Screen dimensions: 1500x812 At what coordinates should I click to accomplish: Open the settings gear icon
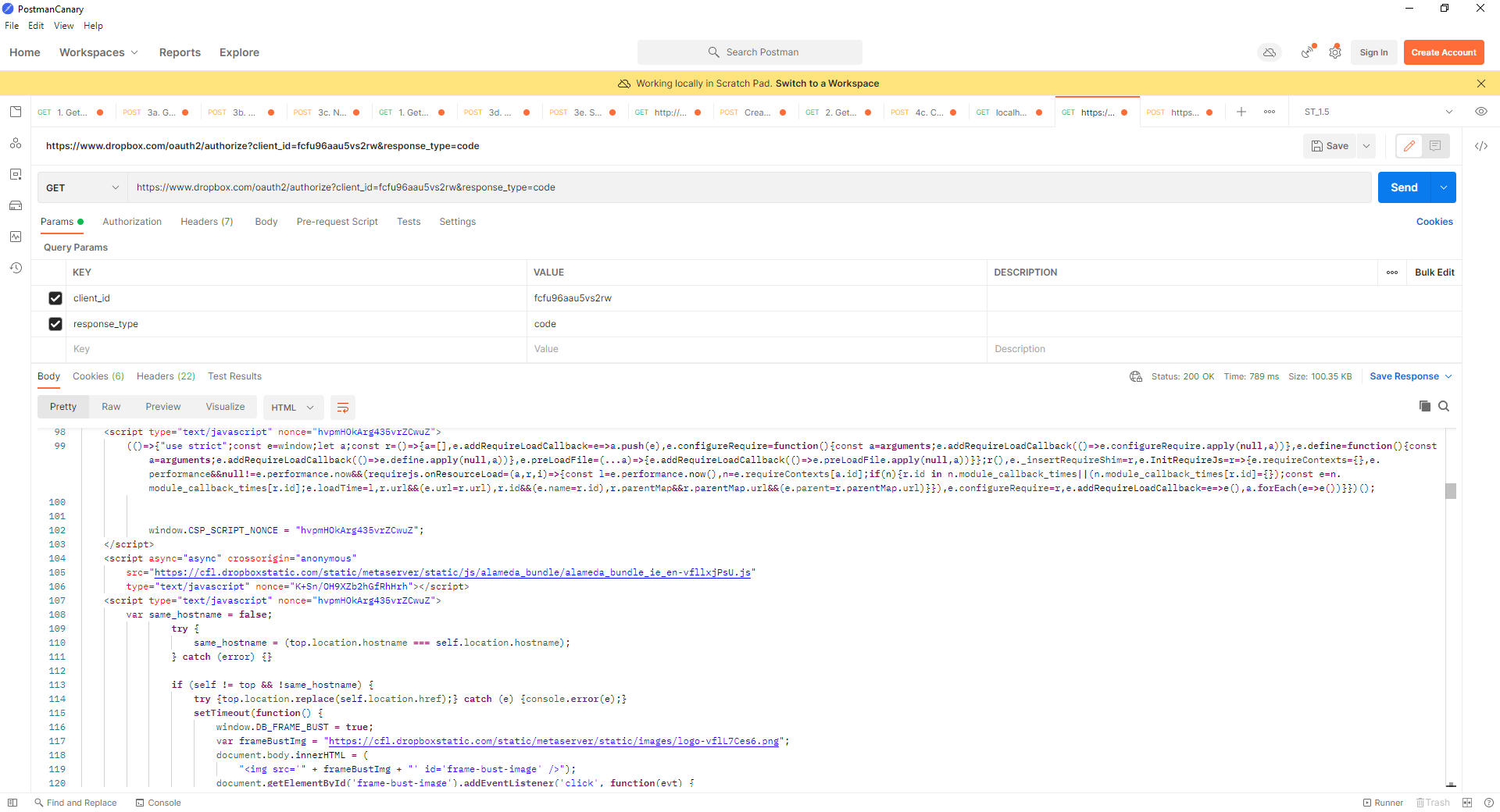(1335, 52)
